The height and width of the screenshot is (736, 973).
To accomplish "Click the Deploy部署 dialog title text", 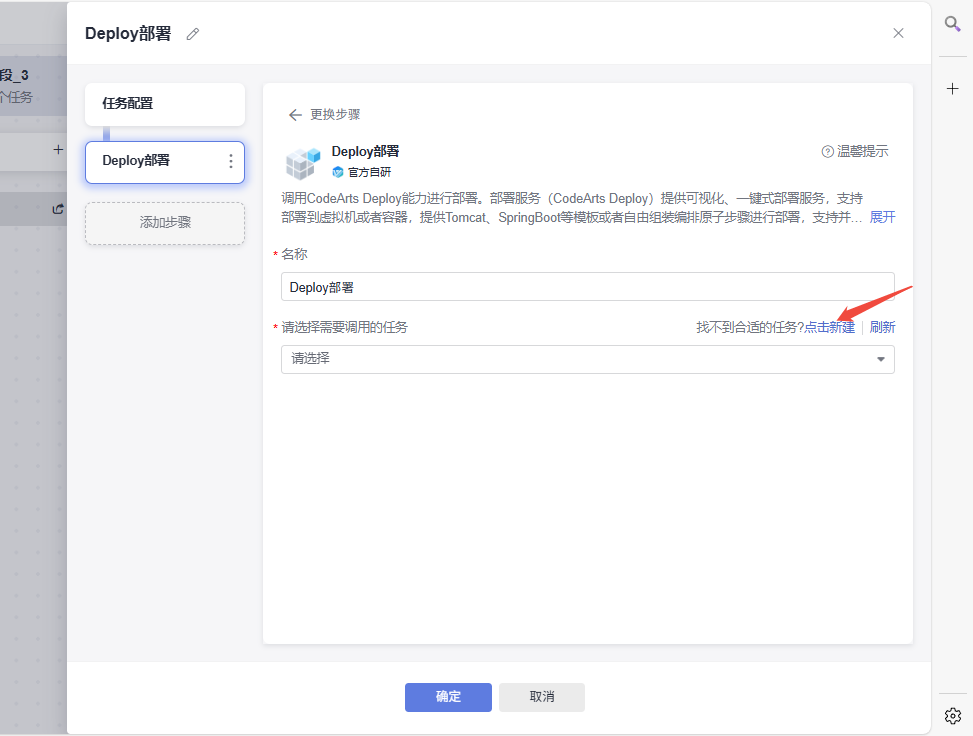I will (128, 34).
